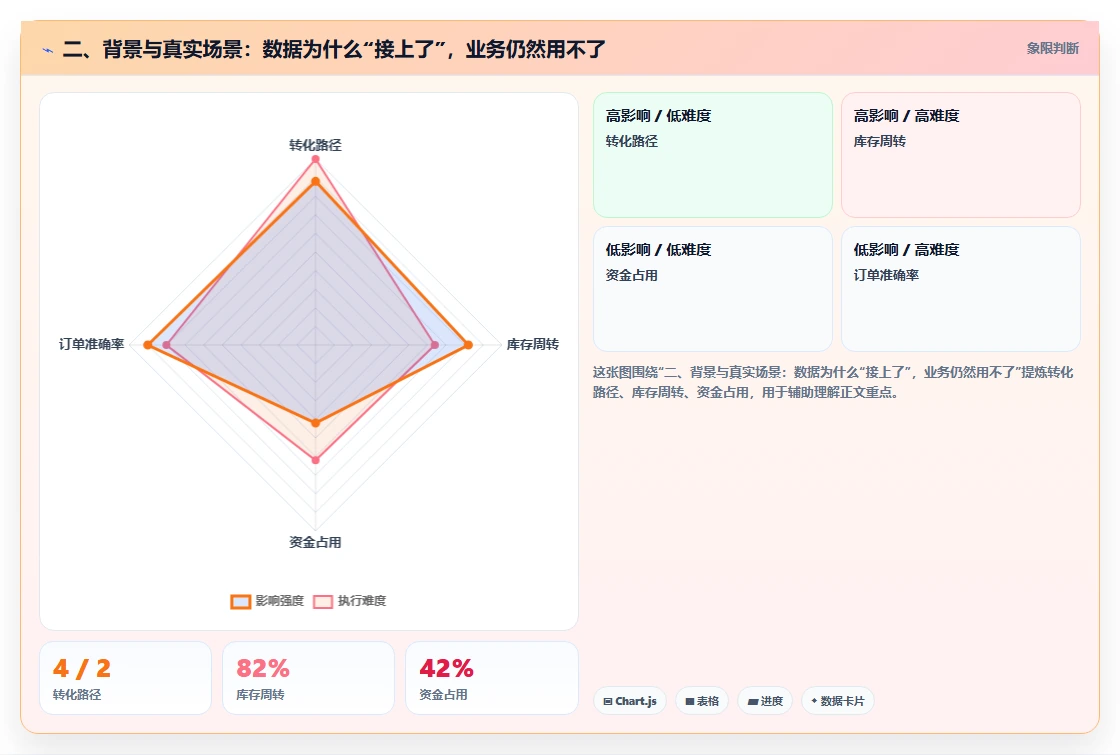Click the 转化路径 axis label atop the radar chart

click(315, 145)
